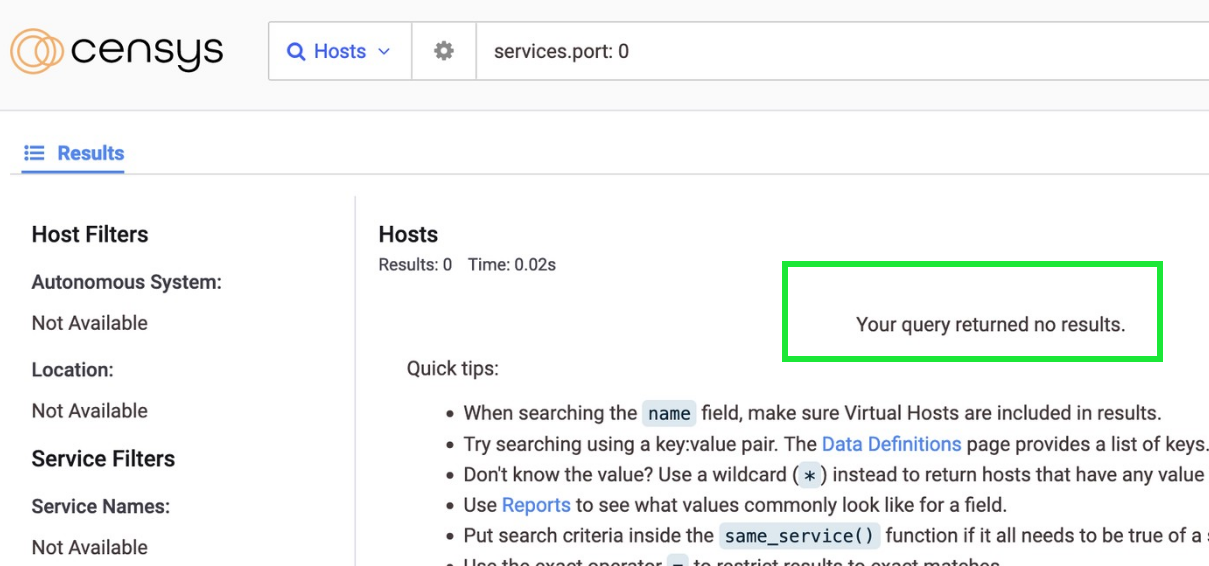Click the list icon beside Results
This screenshot has height=566, width=1209.
pos(35,153)
